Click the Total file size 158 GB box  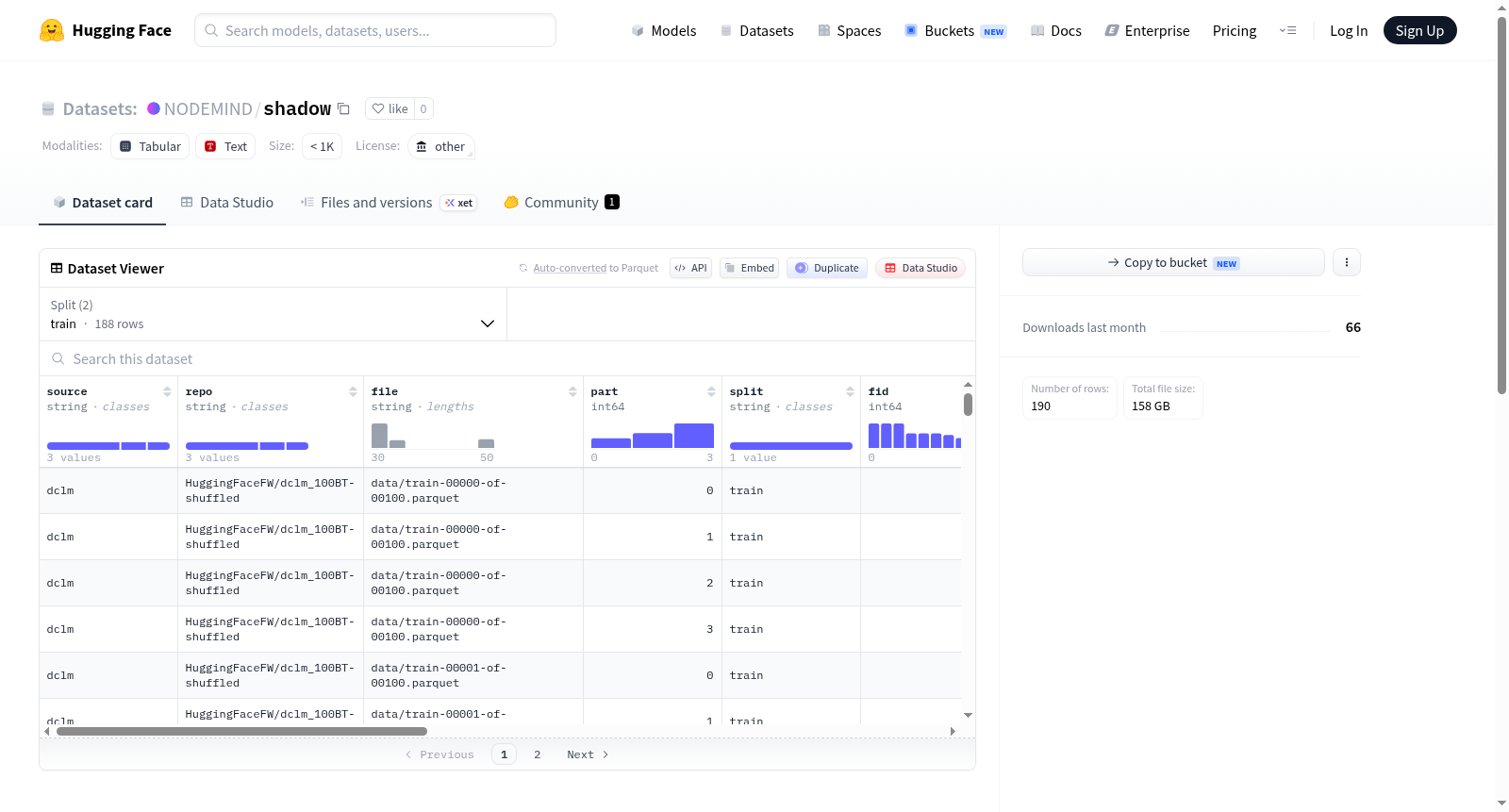(x=1163, y=398)
